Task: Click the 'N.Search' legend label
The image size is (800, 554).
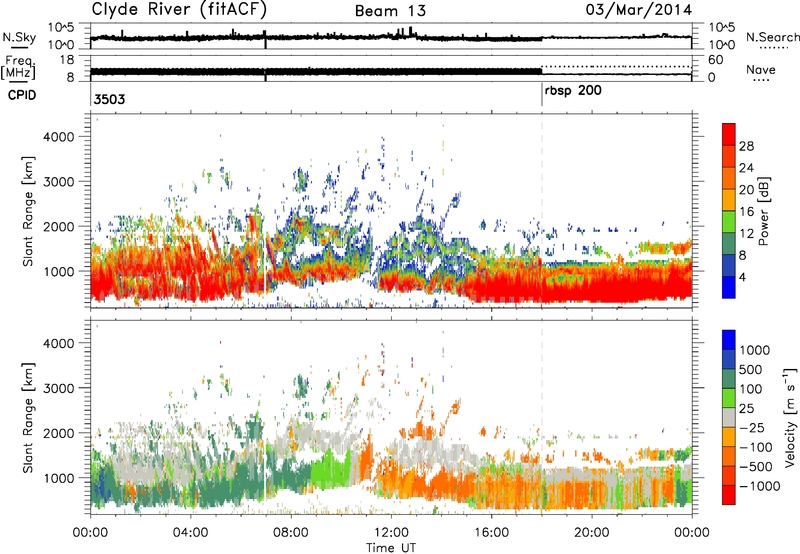Action: 772,37
